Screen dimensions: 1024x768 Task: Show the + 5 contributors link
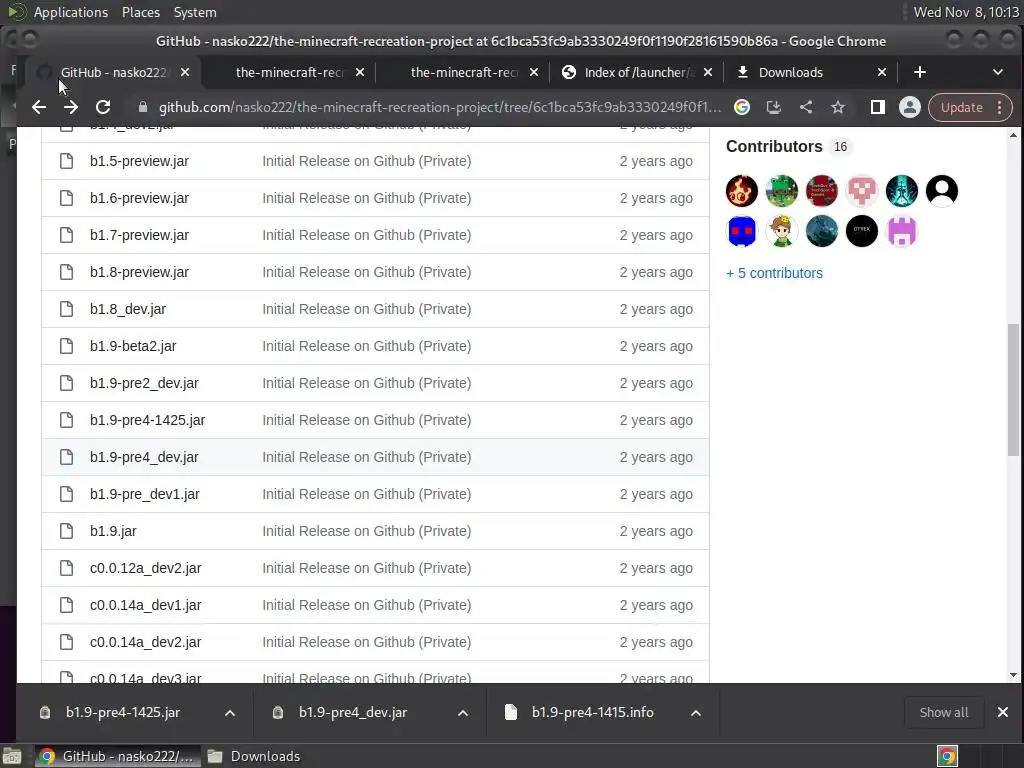point(775,273)
